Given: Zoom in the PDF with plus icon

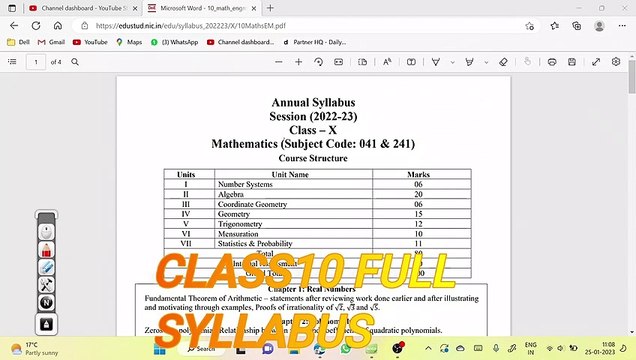Looking at the screenshot, I should 299,62.
